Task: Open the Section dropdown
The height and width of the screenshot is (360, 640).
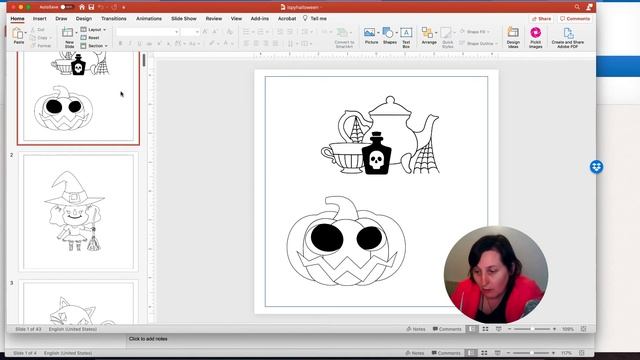Action: tap(94, 46)
